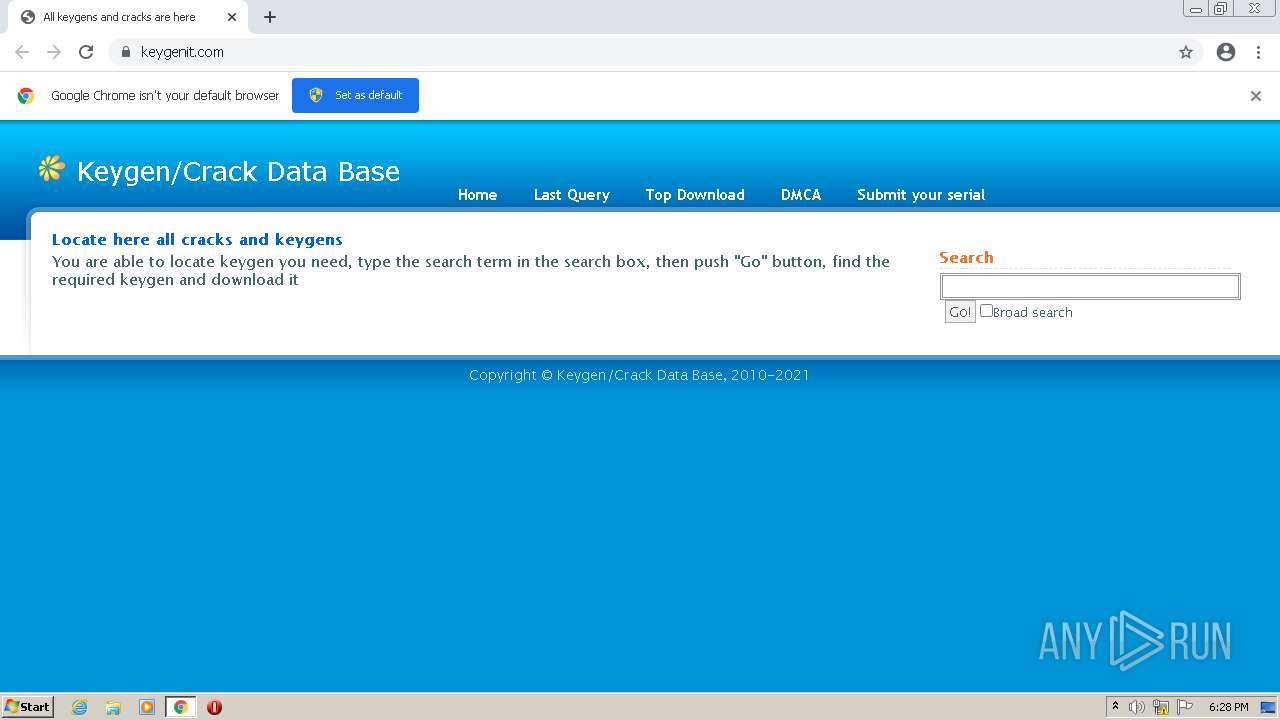The height and width of the screenshot is (720, 1280).
Task: Enable the Broad search checkbox
Action: 986,311
